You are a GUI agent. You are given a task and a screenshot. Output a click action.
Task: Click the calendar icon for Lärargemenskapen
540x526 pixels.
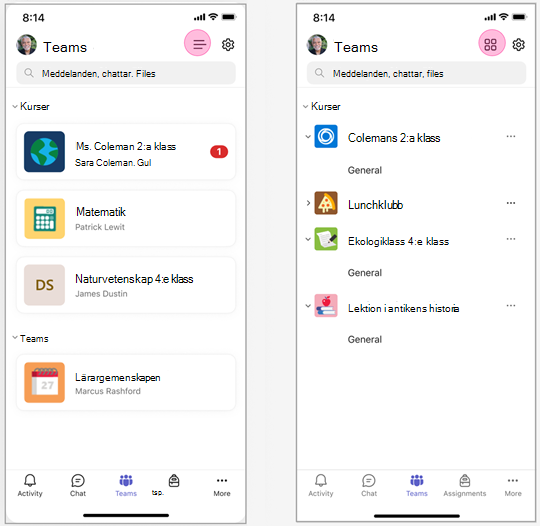coord(44,382)
